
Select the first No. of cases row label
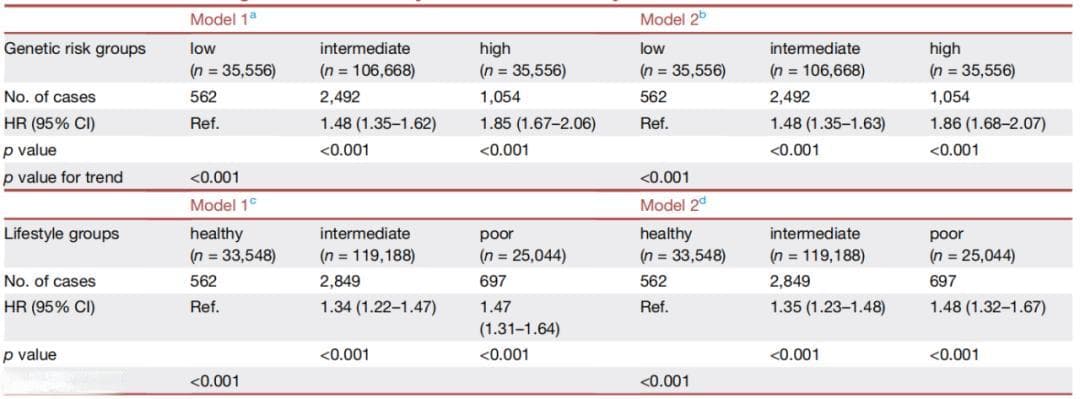(50, 96)
